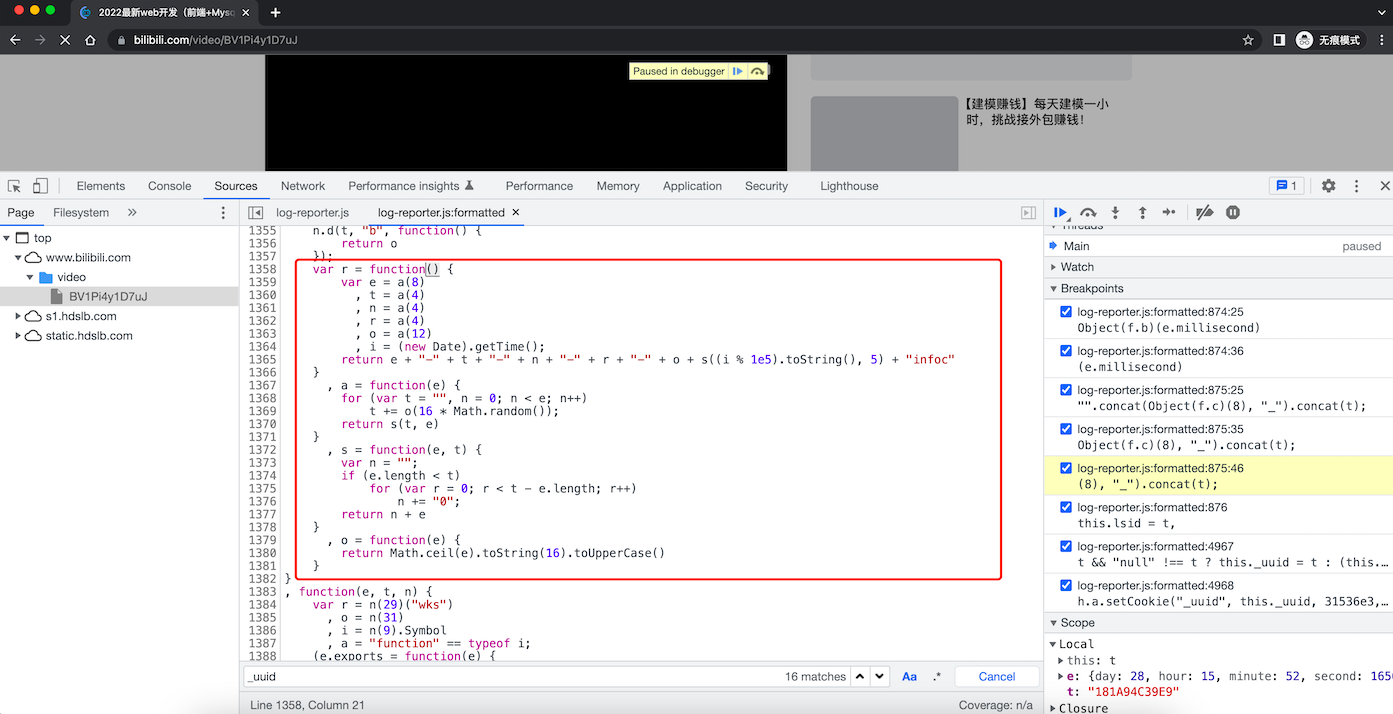The image size is (1393, 714).
Task: Toggle pause on exceptions icon
Action: 1233,212
